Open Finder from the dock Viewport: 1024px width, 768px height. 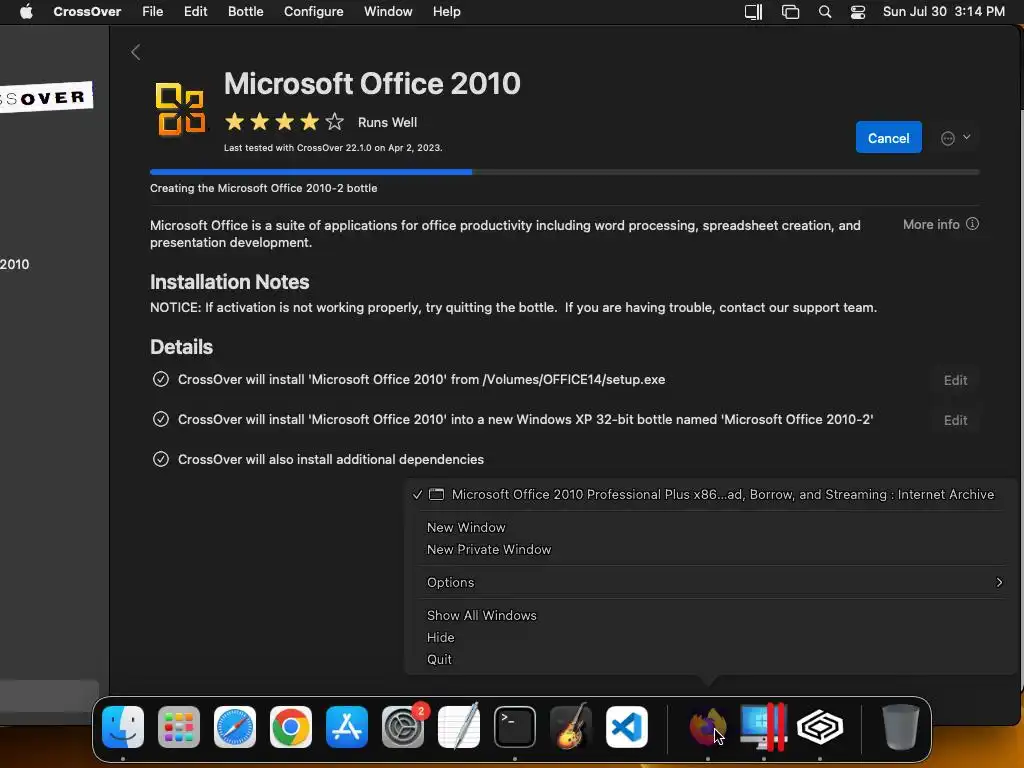123,726
